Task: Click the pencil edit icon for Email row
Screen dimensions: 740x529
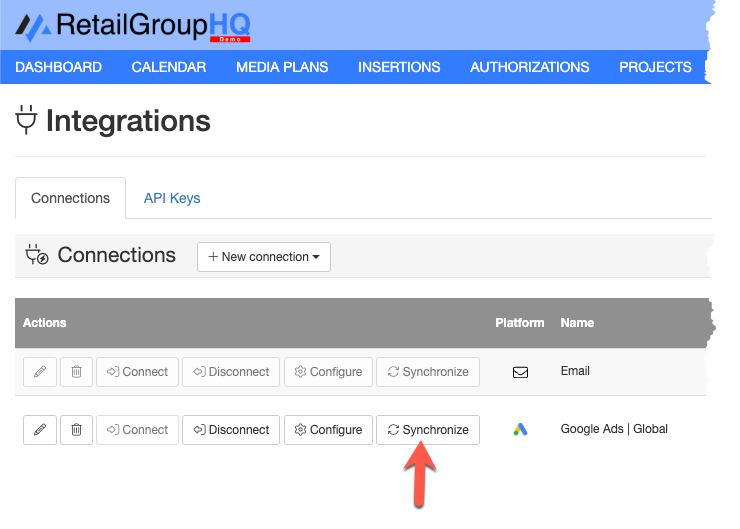Action: click(40, 372)
